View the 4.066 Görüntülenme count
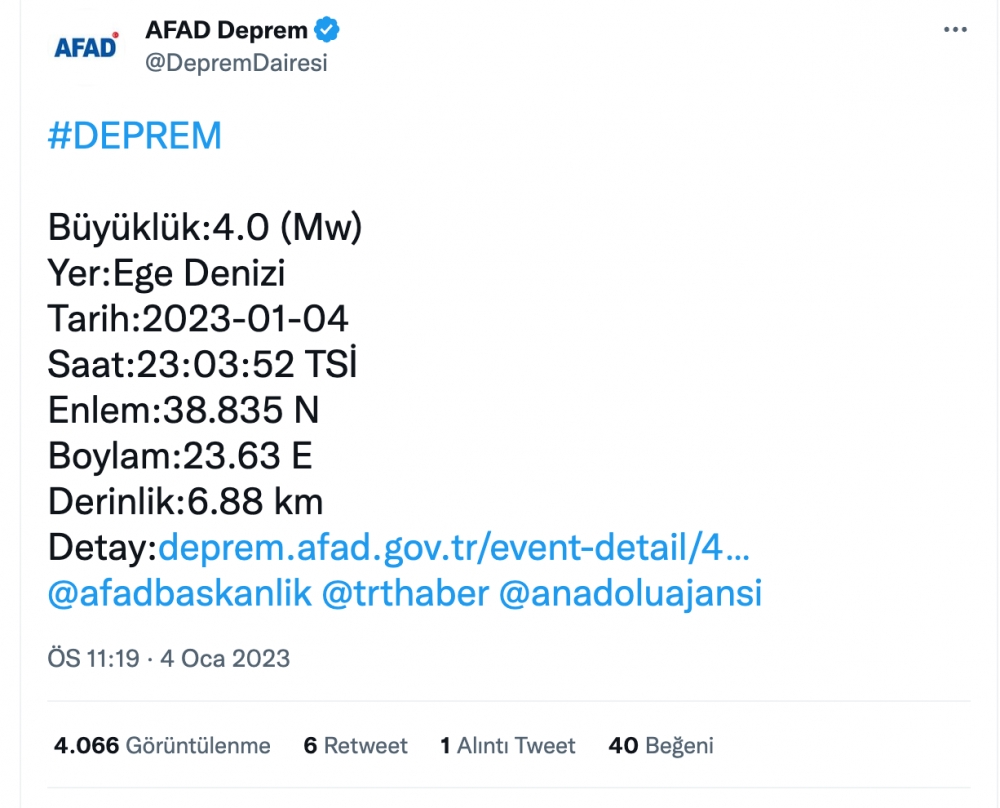The height and width of the screenshot is (808, 1000). tap(162, 746)
